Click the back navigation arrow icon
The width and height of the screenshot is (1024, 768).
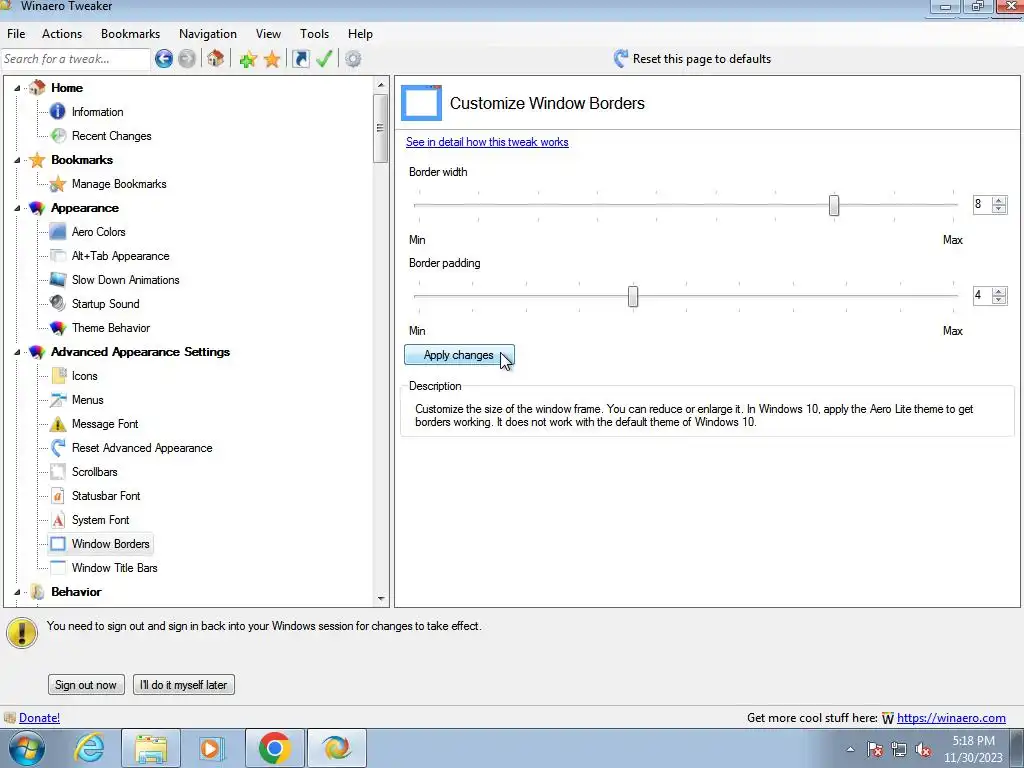click(164, 59)
